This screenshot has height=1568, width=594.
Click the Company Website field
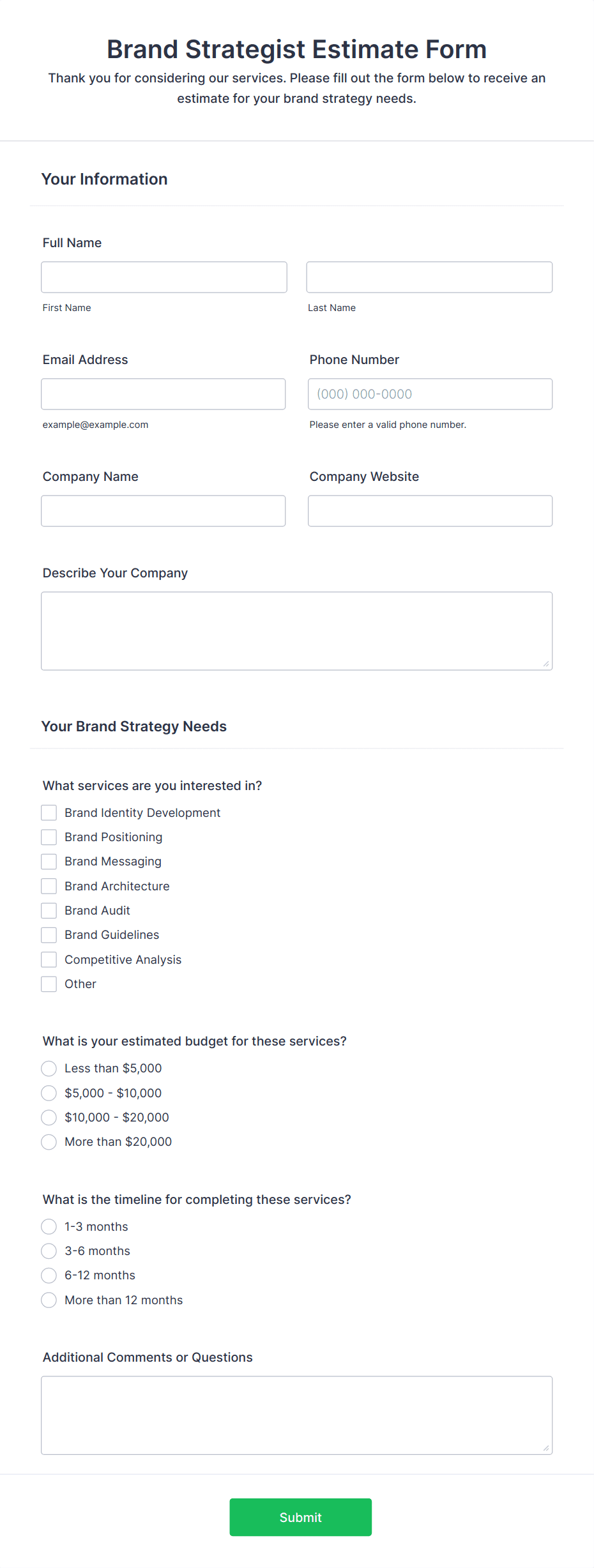tap(430, 511)
